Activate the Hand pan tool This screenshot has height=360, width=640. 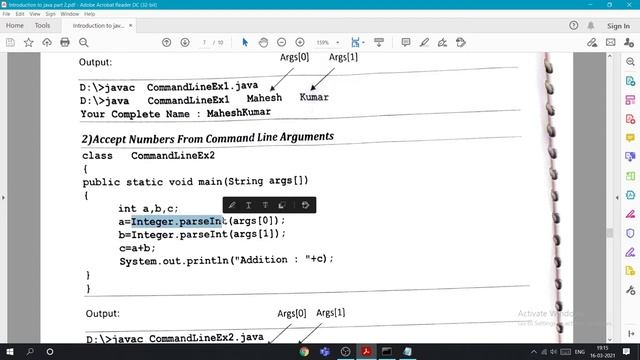coord(263,42)
